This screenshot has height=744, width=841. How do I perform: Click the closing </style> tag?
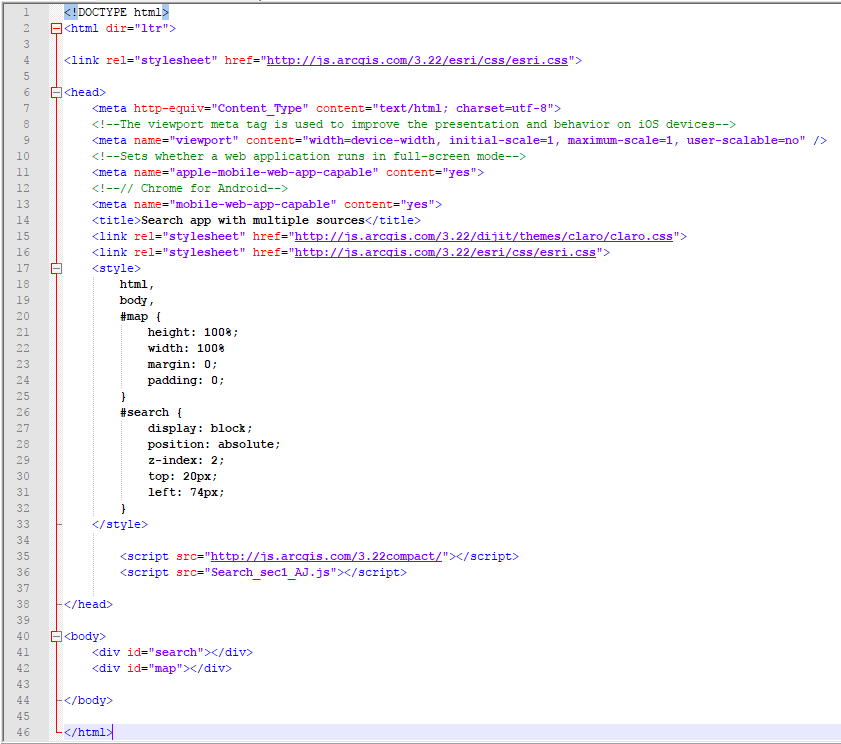[x=120, y=525]
